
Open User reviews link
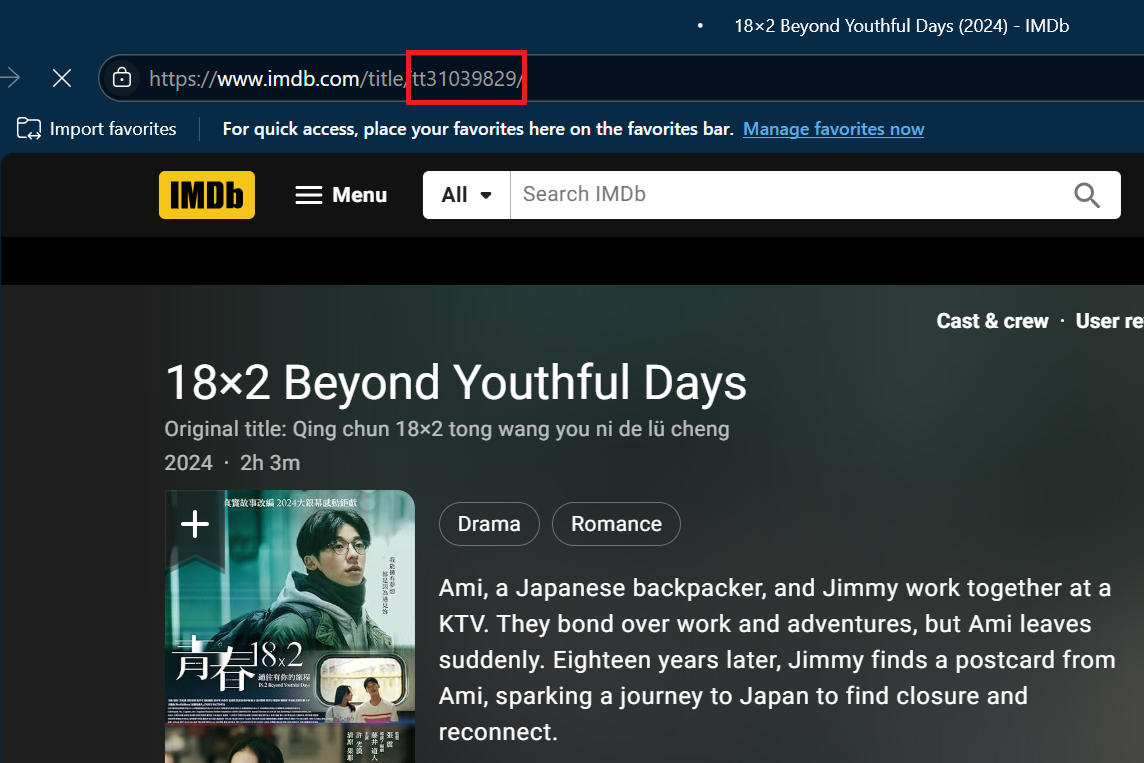click(x=1110, y=321)
